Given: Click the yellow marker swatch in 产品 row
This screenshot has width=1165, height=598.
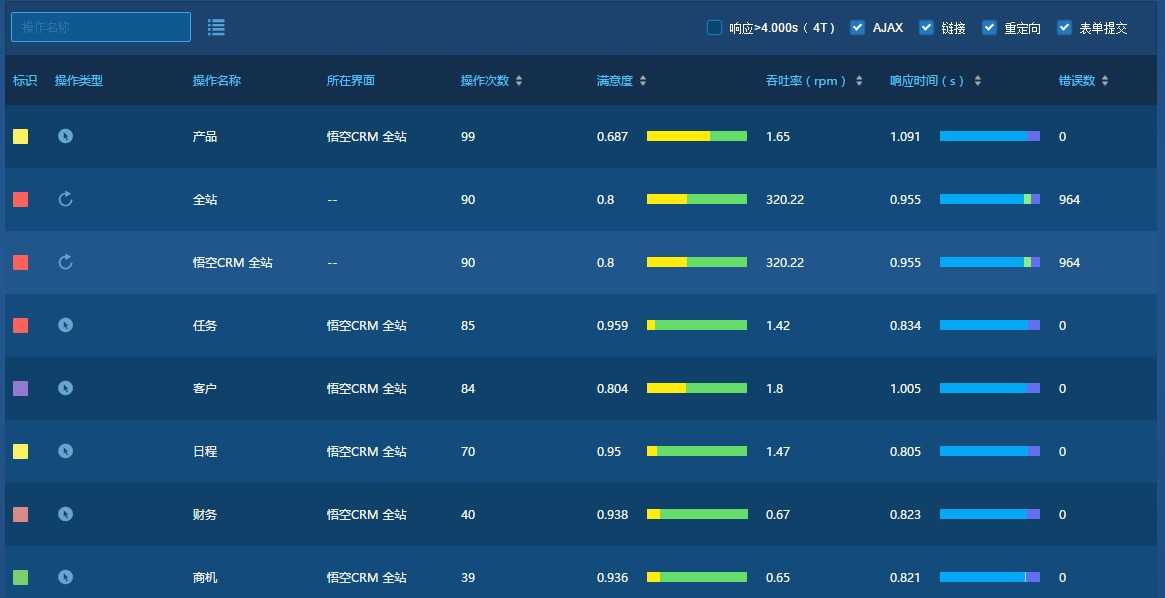Looking at the screenshot, I should 21,136.
